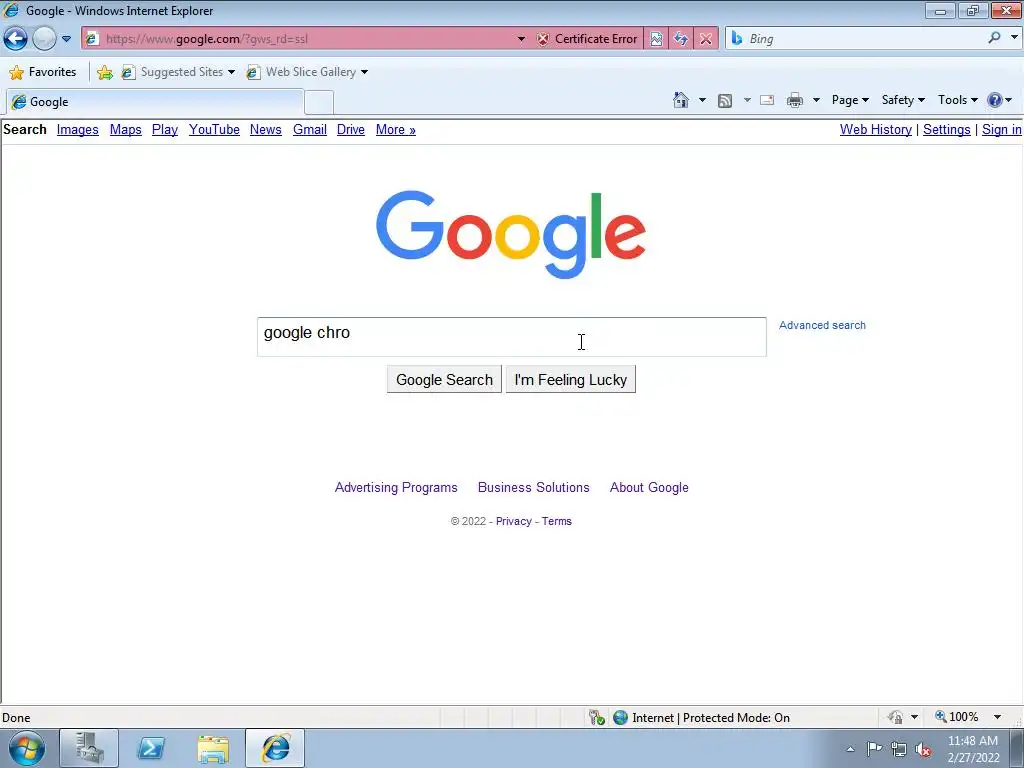Viewport: 1024px width, 768px height.
Task: Open the Favorites star button
Action: click(x=43, y=72)
